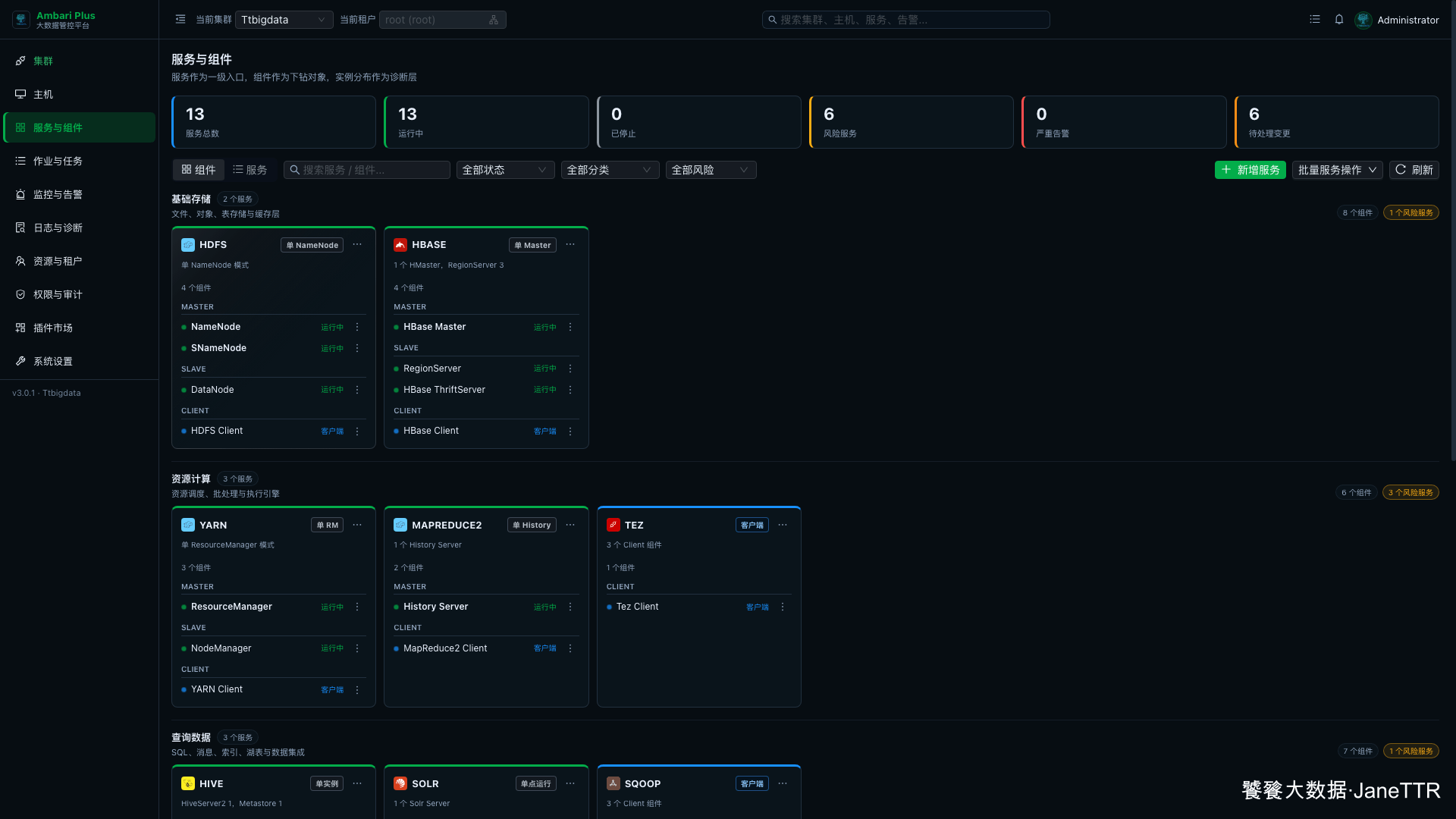Click the 单 History badge on MAPREDUCE2
Image resolution: width=1456 pixels, height=819 pixels.
tap(532, 525)
